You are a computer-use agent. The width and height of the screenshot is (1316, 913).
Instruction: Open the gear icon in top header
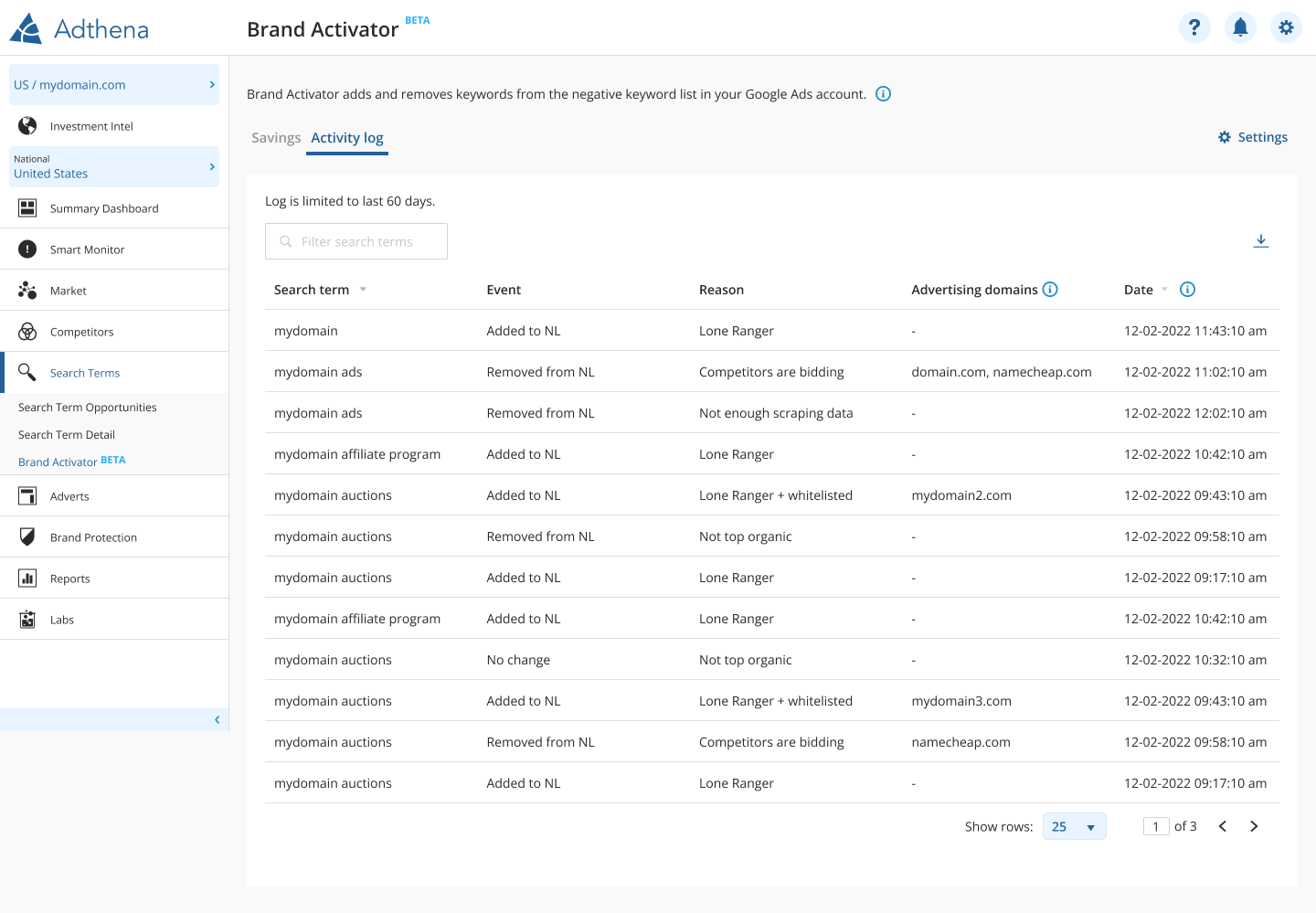tap(1286, 27)
